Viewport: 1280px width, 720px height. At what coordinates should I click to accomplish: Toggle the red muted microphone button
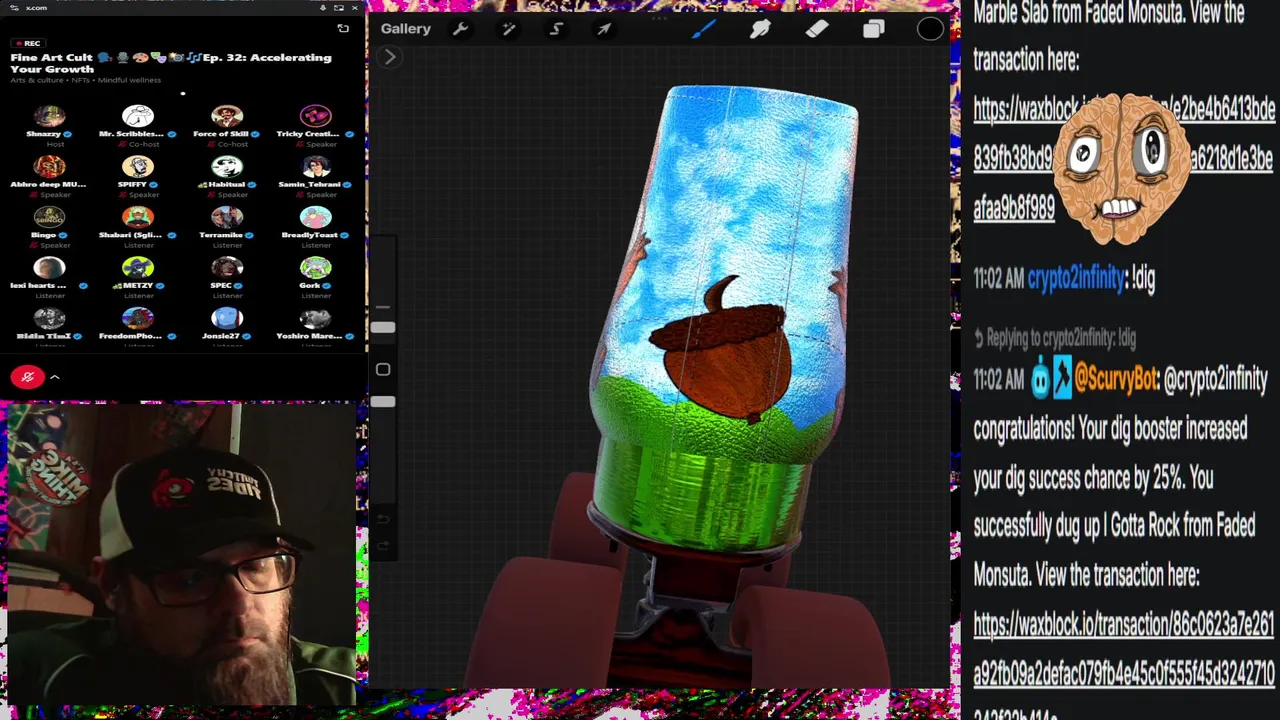[x=28, y=377]
